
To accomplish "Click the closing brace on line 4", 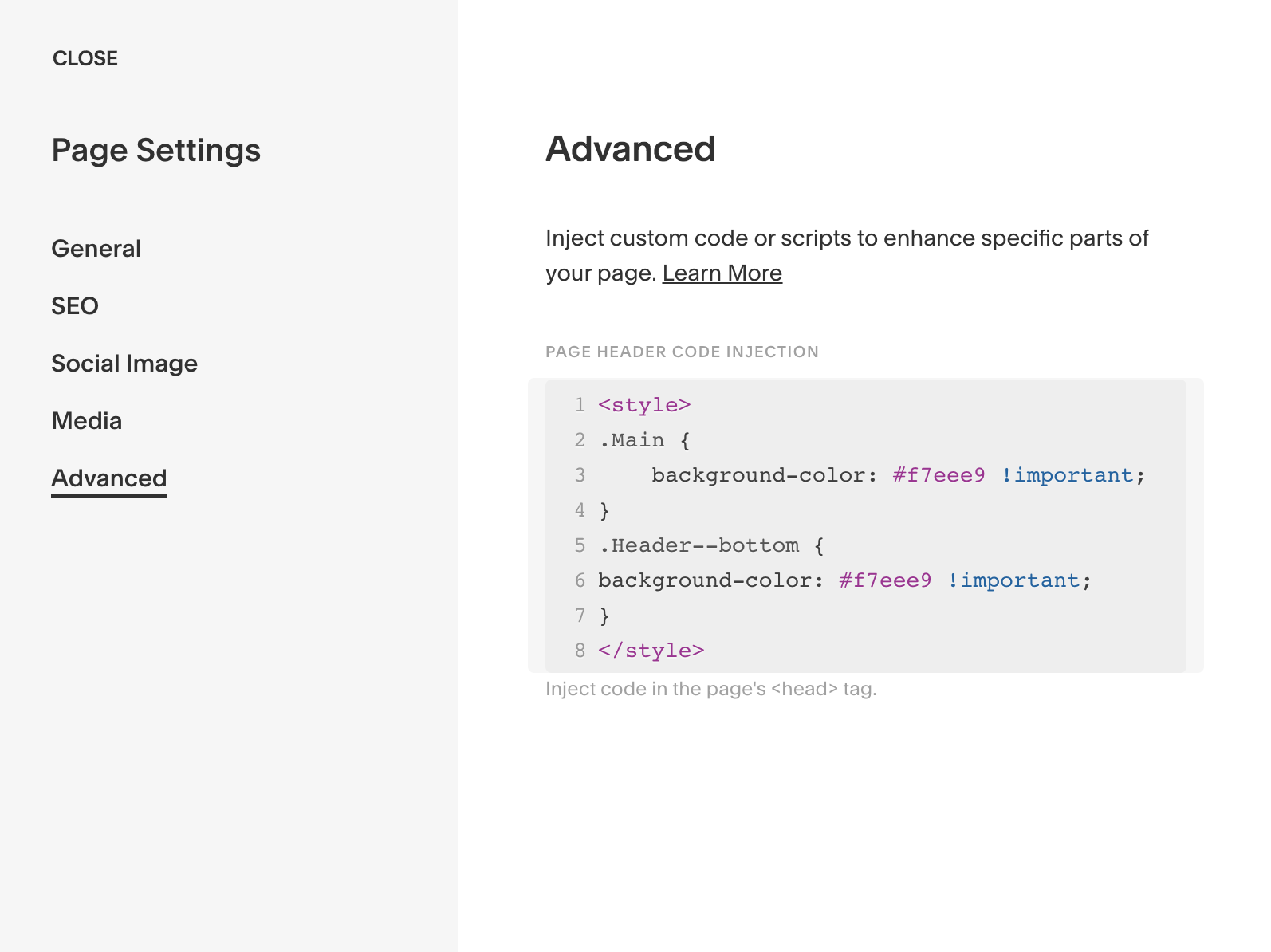I will tap(604, 510).
